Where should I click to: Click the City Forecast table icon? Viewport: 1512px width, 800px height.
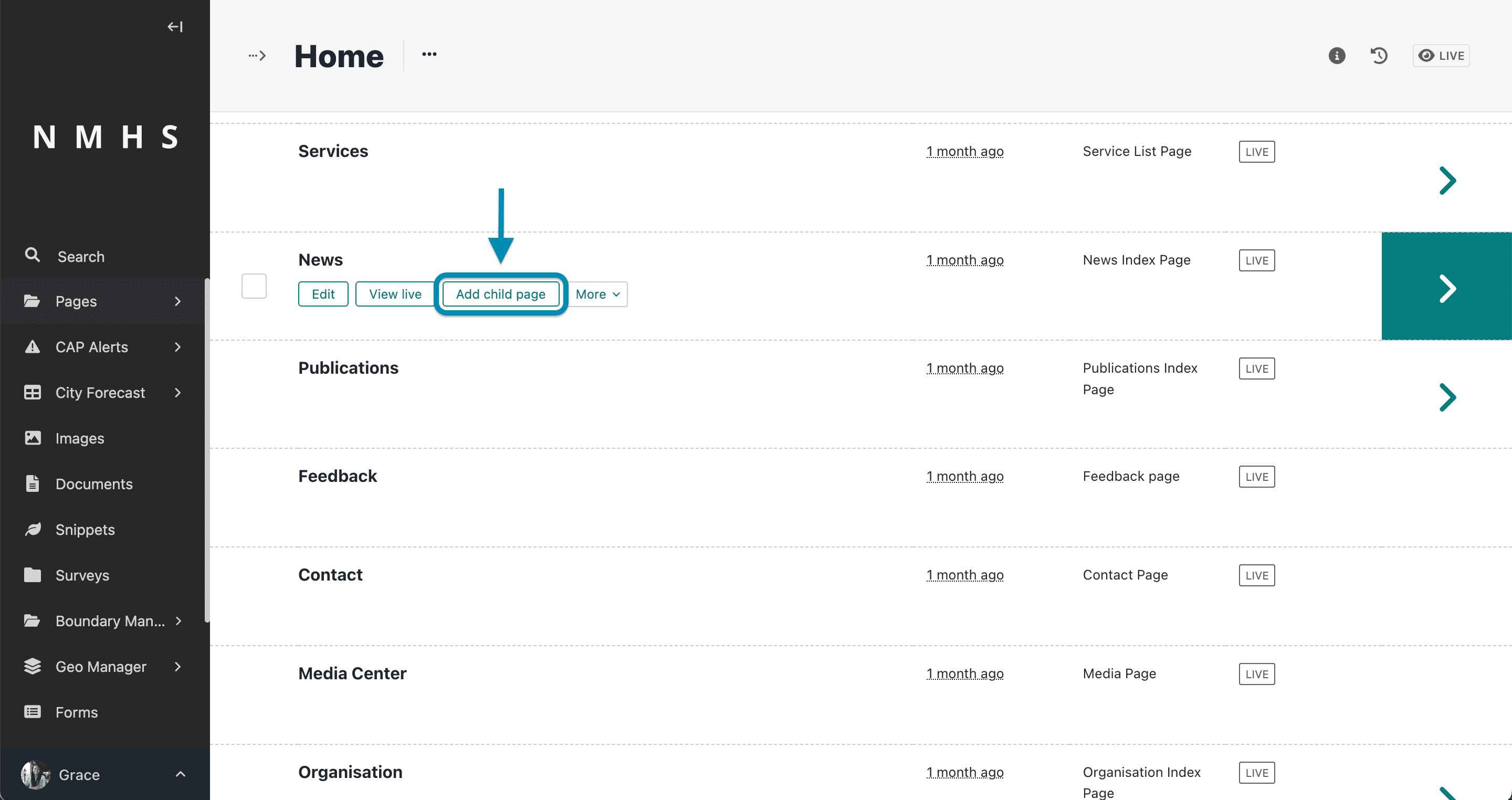point(32,393)
